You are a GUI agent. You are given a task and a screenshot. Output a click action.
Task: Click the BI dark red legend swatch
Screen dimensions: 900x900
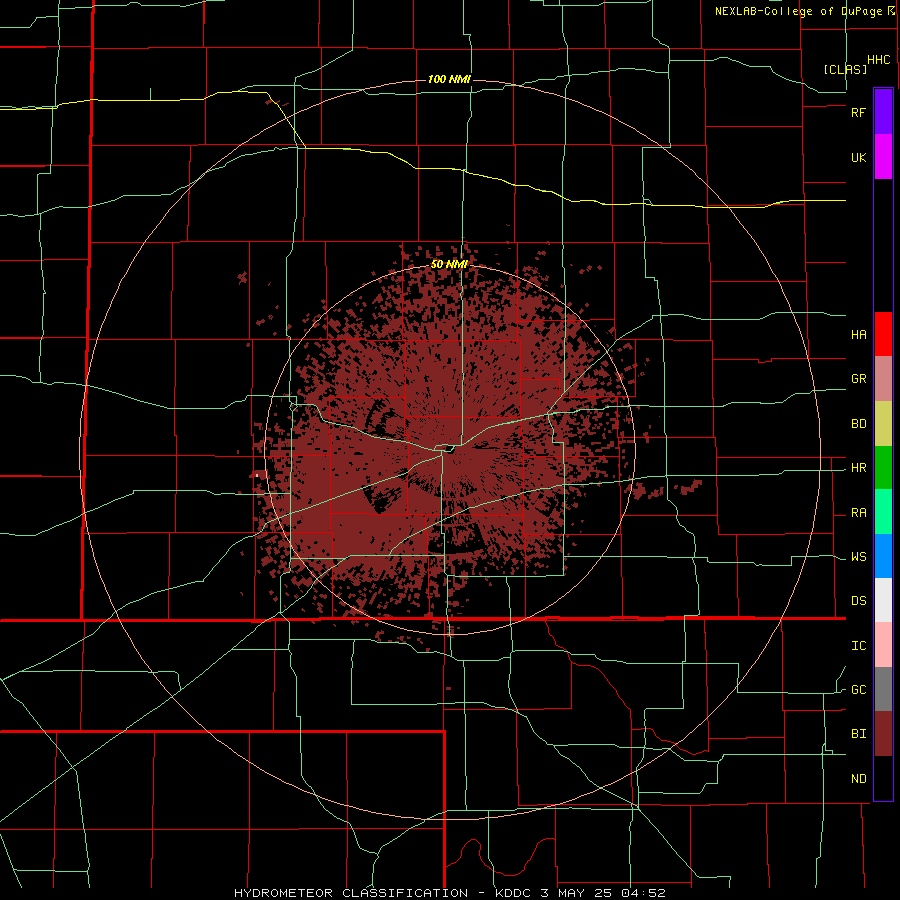(x=883, y=734)
